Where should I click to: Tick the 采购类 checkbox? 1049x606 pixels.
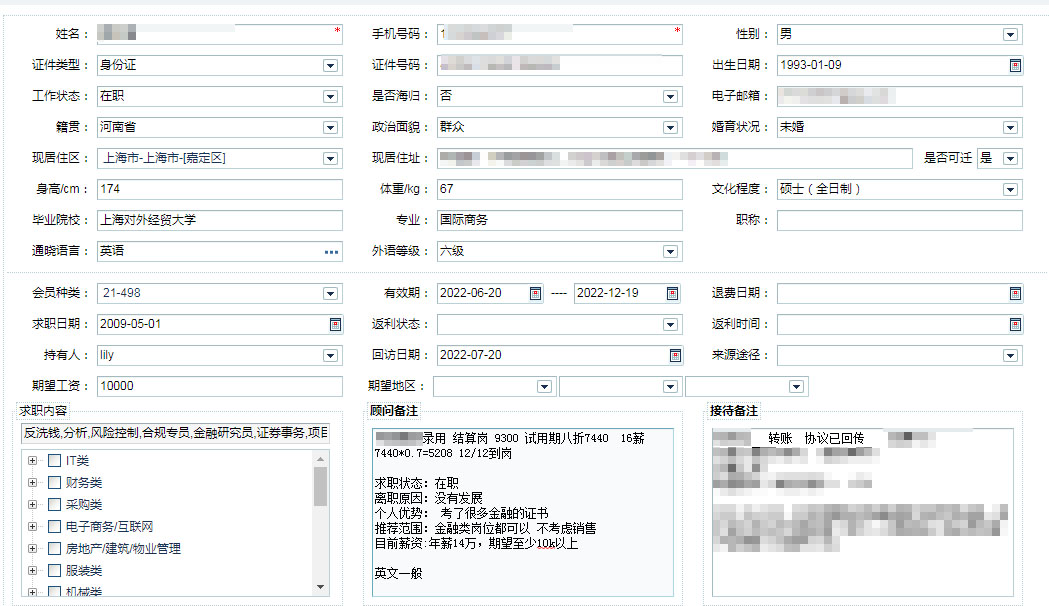coord(55,505)
